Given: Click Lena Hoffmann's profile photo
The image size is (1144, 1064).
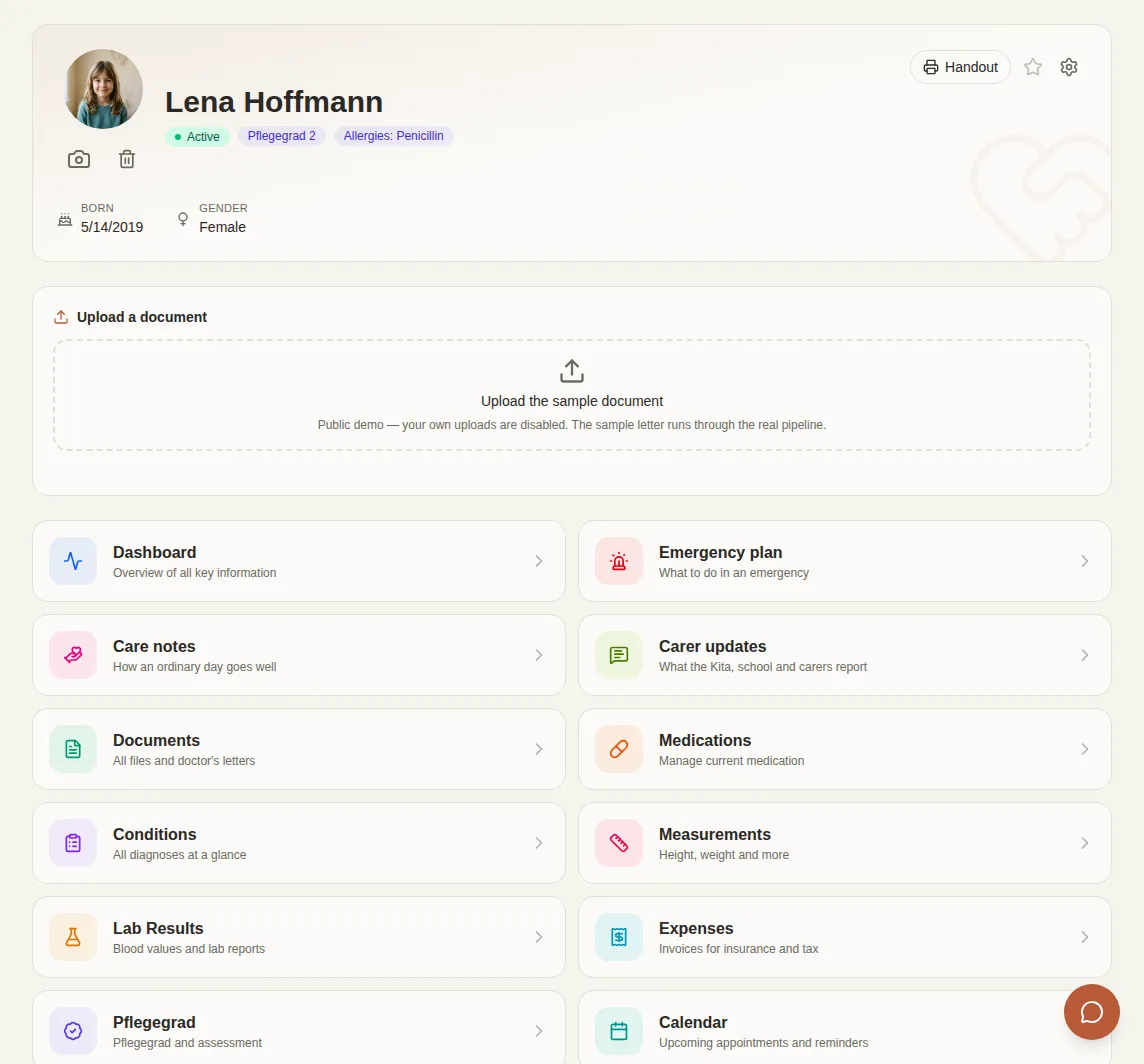Looking at the screenshot, I should [x=104, y=89].
